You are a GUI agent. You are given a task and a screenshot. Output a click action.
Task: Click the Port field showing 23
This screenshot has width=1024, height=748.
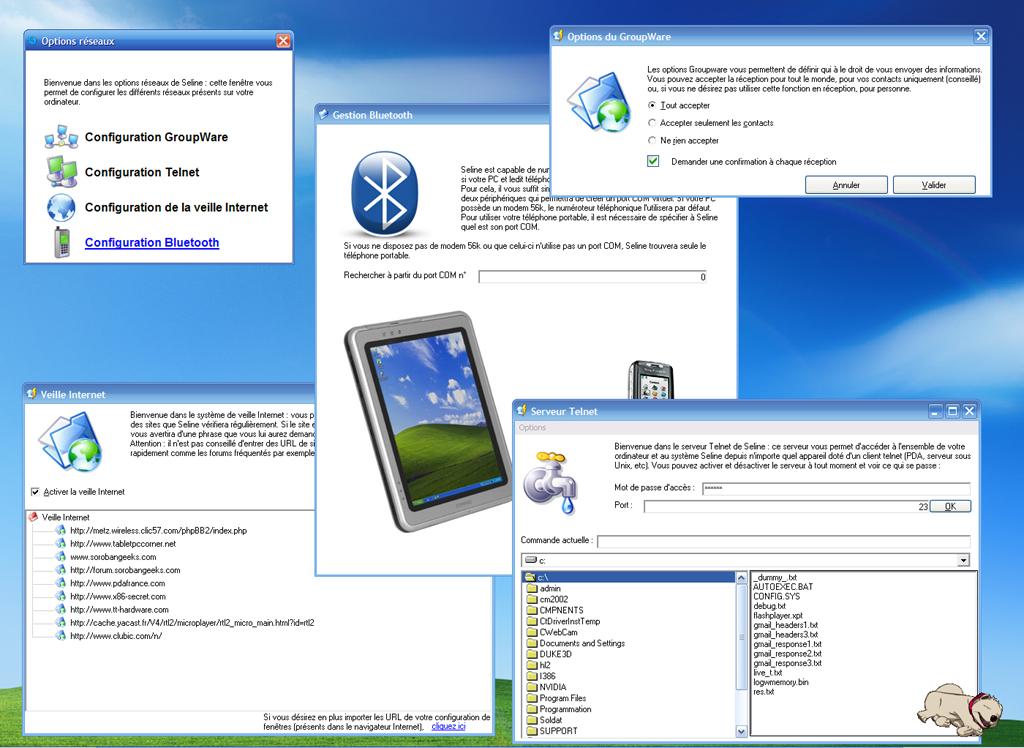point(786,506)
